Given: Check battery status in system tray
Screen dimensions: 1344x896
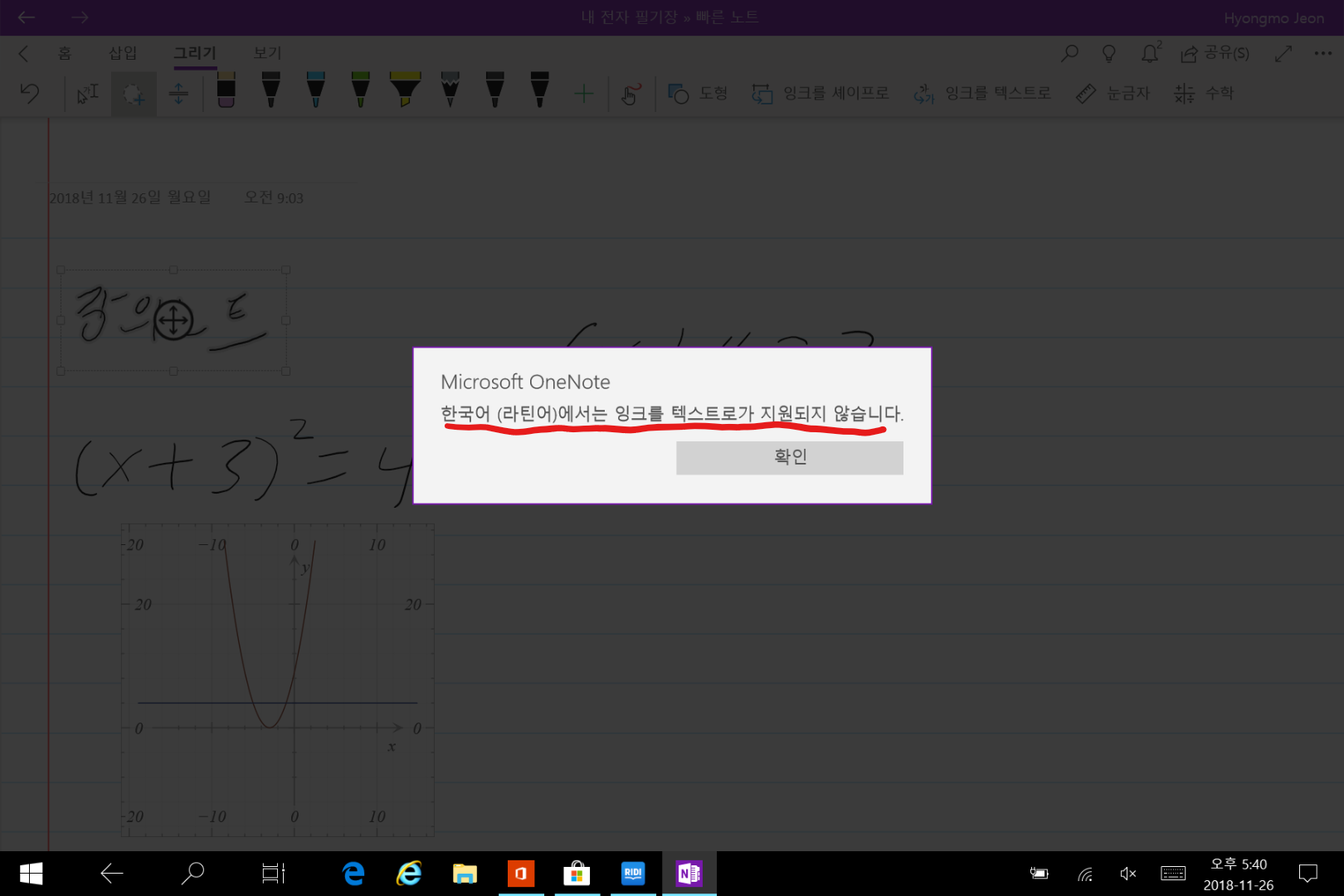Looking at the screenshot, I should (x=1040, y=874).
